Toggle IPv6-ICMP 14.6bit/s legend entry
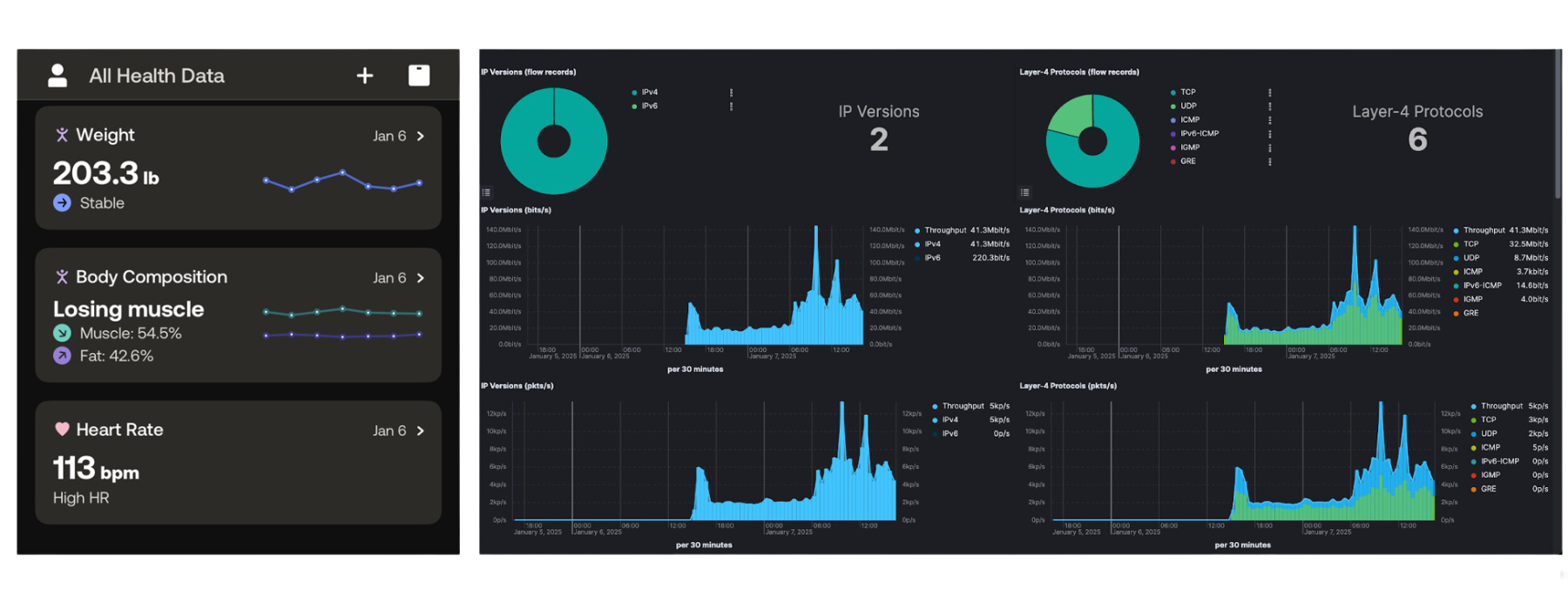Screen dimensions: 1568x610 [1500, 286]
